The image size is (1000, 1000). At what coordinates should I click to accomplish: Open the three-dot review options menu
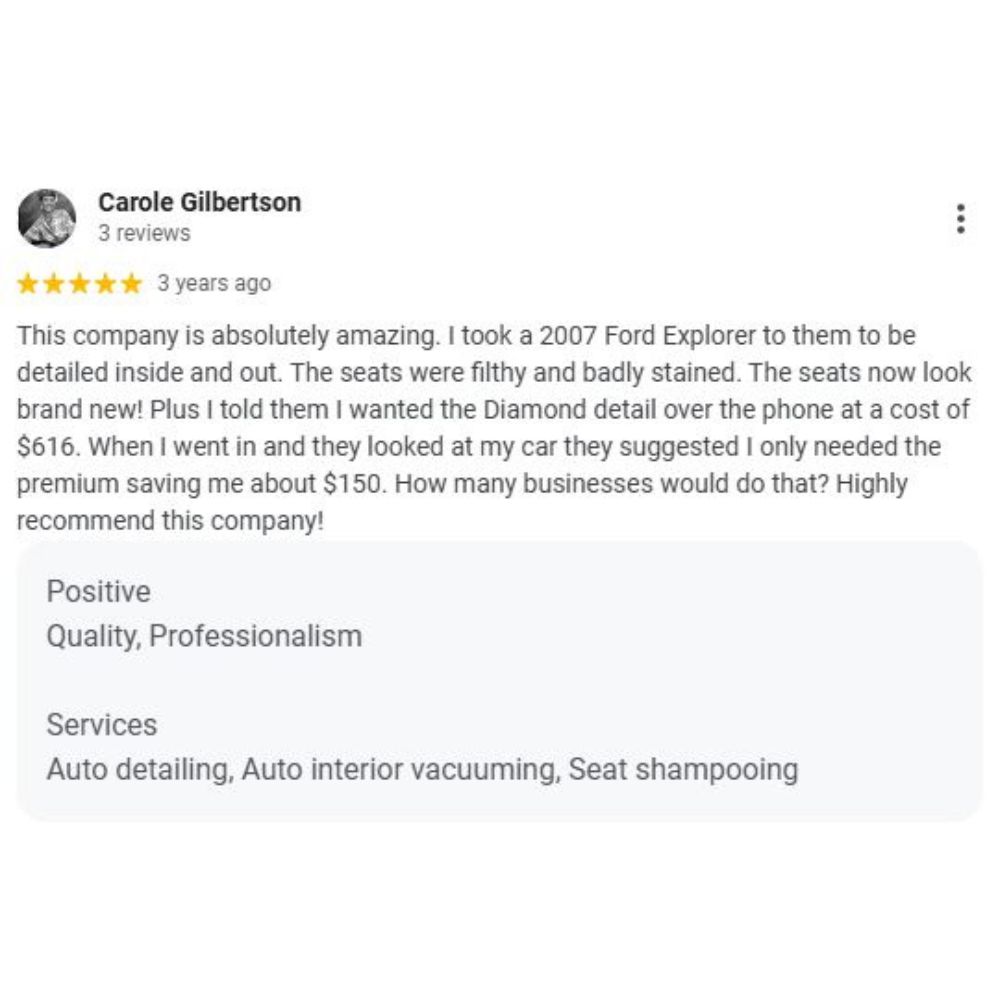pos(960,219)
